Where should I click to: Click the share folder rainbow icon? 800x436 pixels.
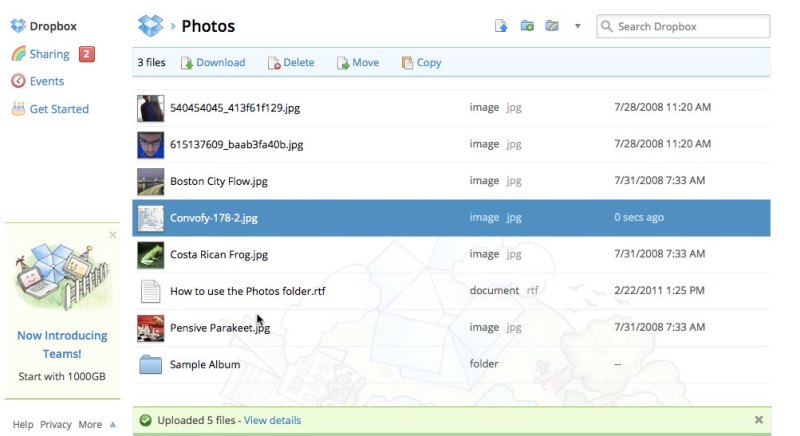552,26
